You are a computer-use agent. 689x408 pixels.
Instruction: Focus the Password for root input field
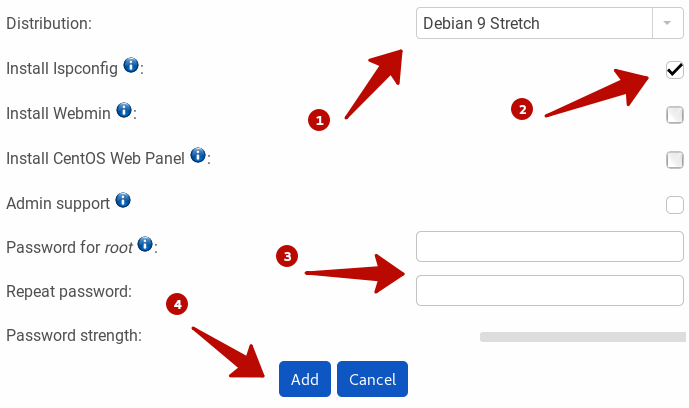pos(550,246)
